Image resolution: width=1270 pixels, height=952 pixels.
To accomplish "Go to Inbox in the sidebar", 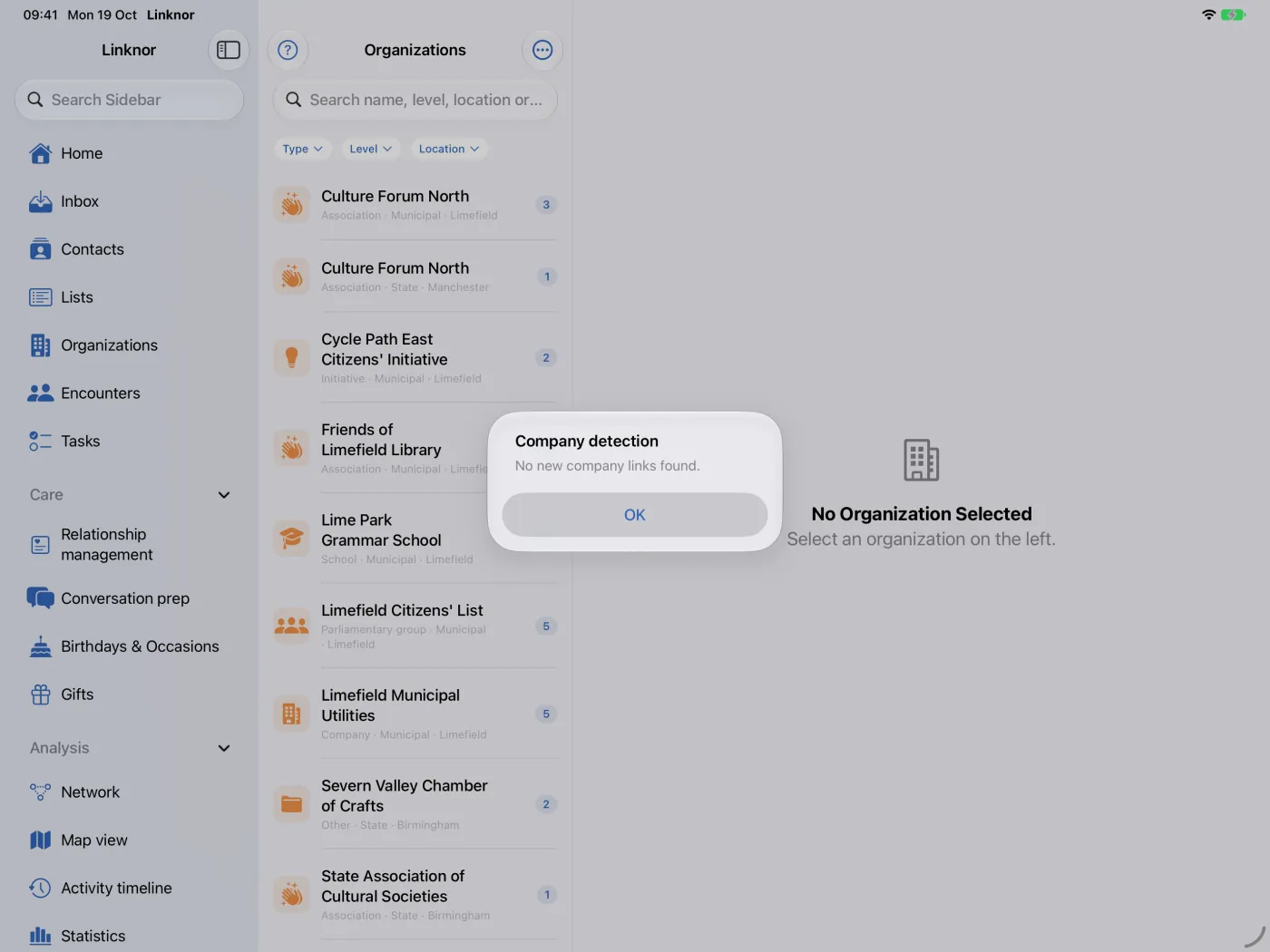I will [130, 201].
